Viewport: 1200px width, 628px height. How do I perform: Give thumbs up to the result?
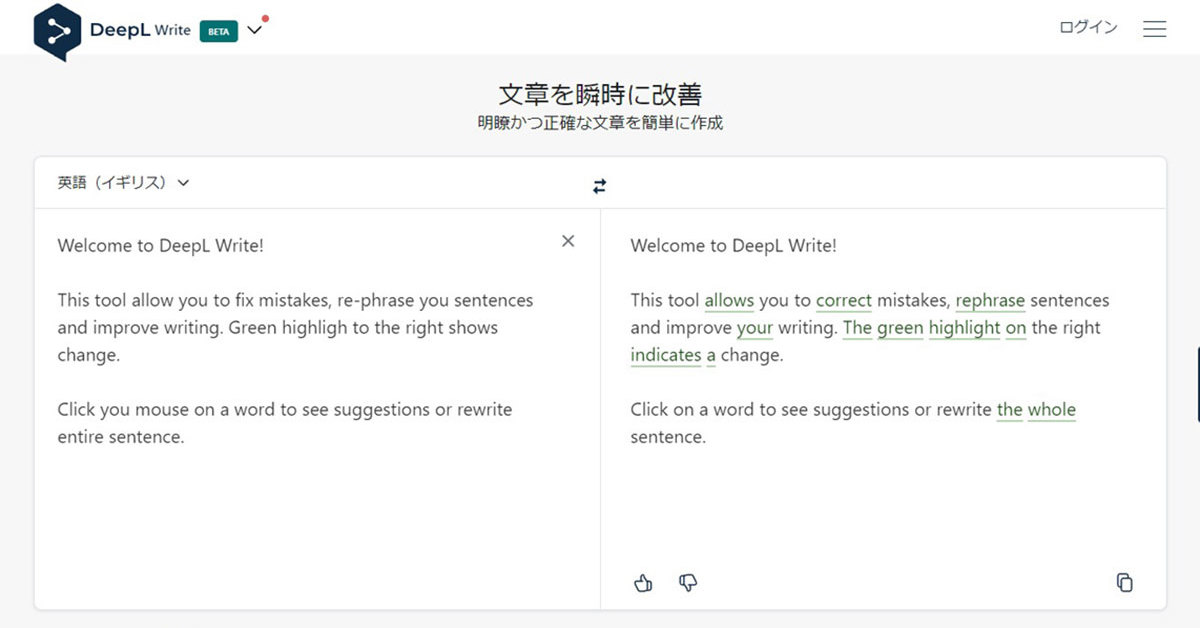643,583
